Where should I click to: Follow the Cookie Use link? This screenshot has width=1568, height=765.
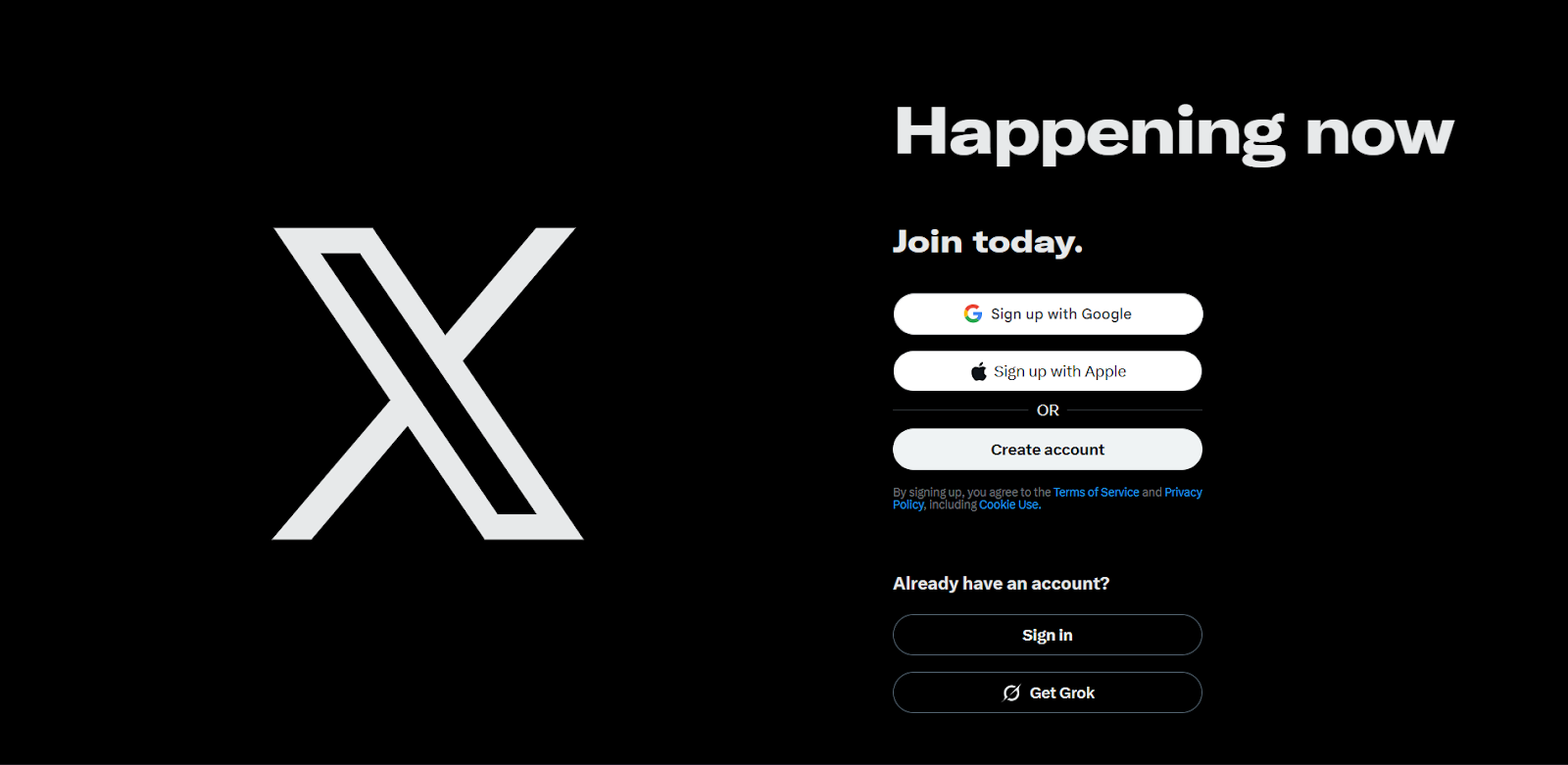1009,505
